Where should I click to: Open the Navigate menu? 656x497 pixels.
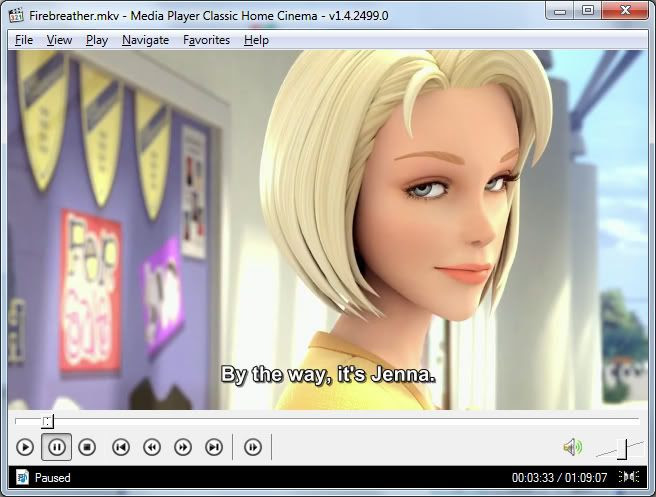click(x=146, y=40)
